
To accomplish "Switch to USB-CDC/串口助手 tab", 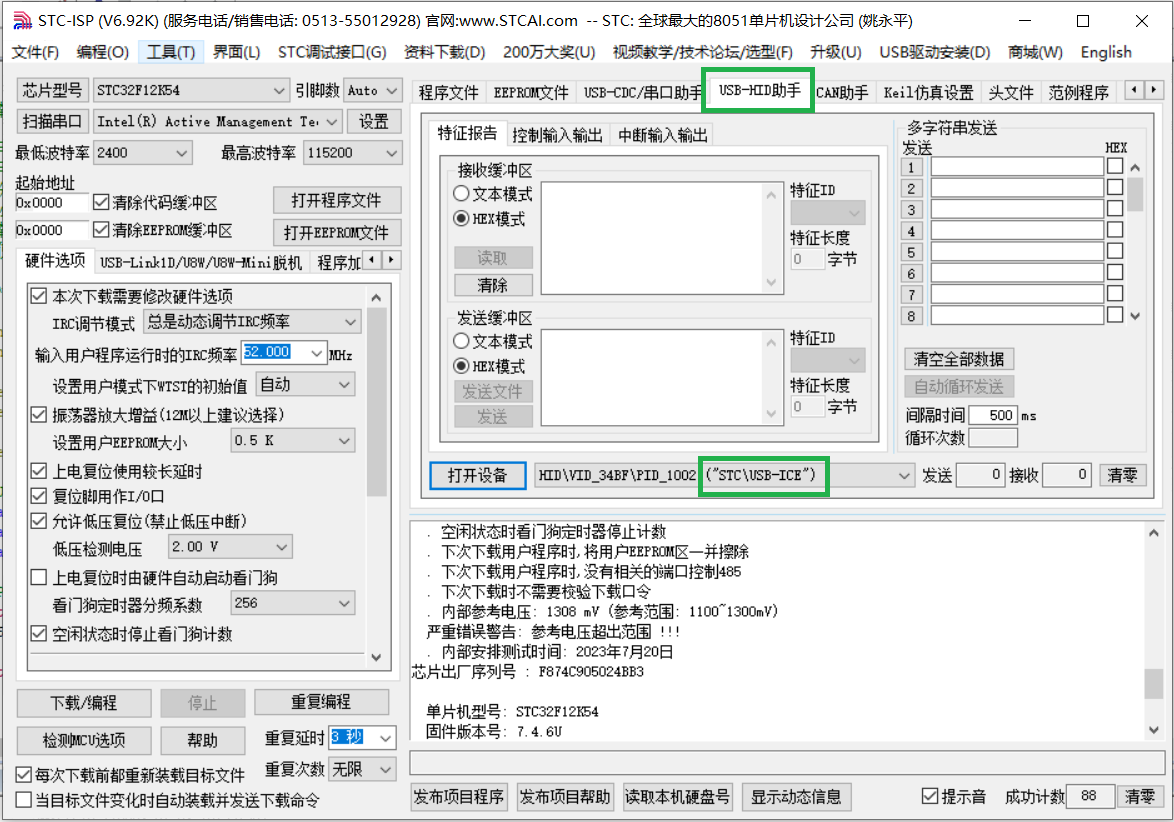I will point(642,93).
